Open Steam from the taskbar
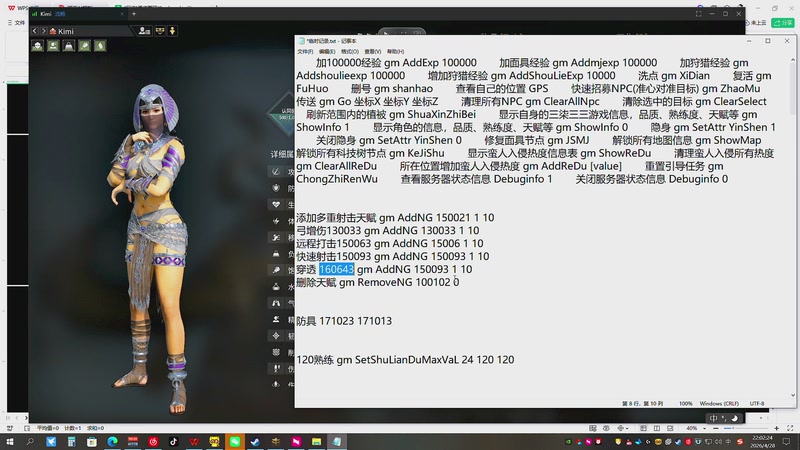The height and width of the screenshot is (450, 800). pyautogui.click(x=255, y=442)
